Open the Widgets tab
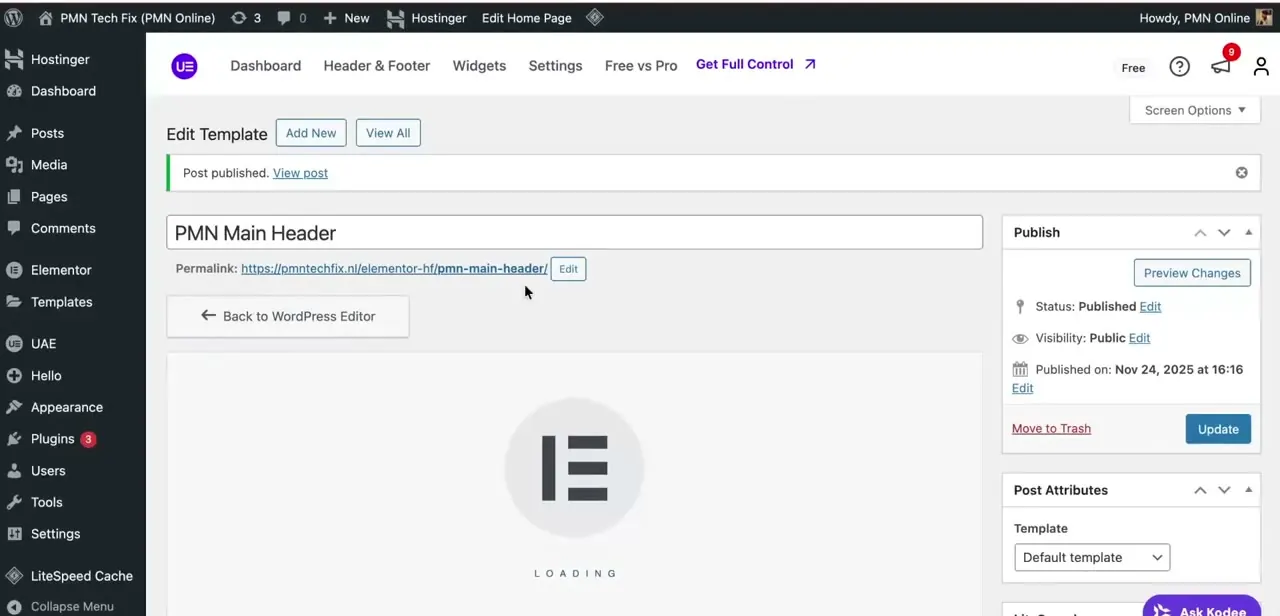The image size is (1280, 616). pos(479,66)
